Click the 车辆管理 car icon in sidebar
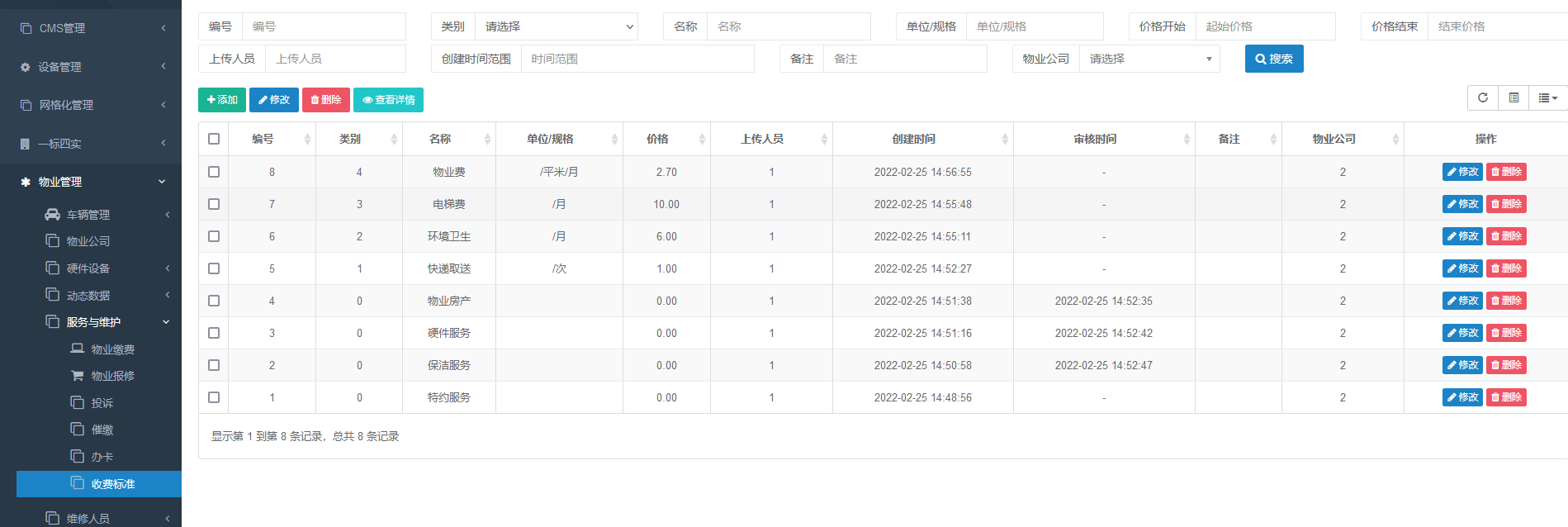This screenshot has width=1568, height=527. coord(52,215)
